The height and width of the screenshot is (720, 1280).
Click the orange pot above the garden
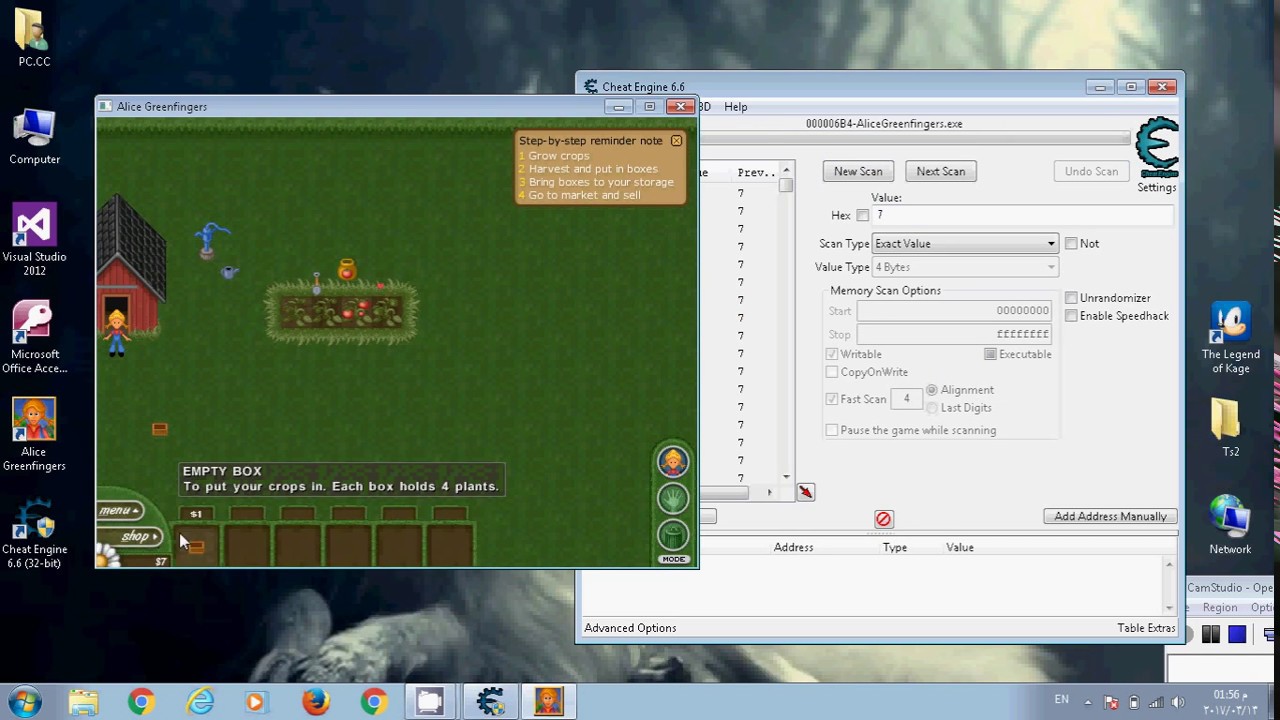(x=347, y=269)
